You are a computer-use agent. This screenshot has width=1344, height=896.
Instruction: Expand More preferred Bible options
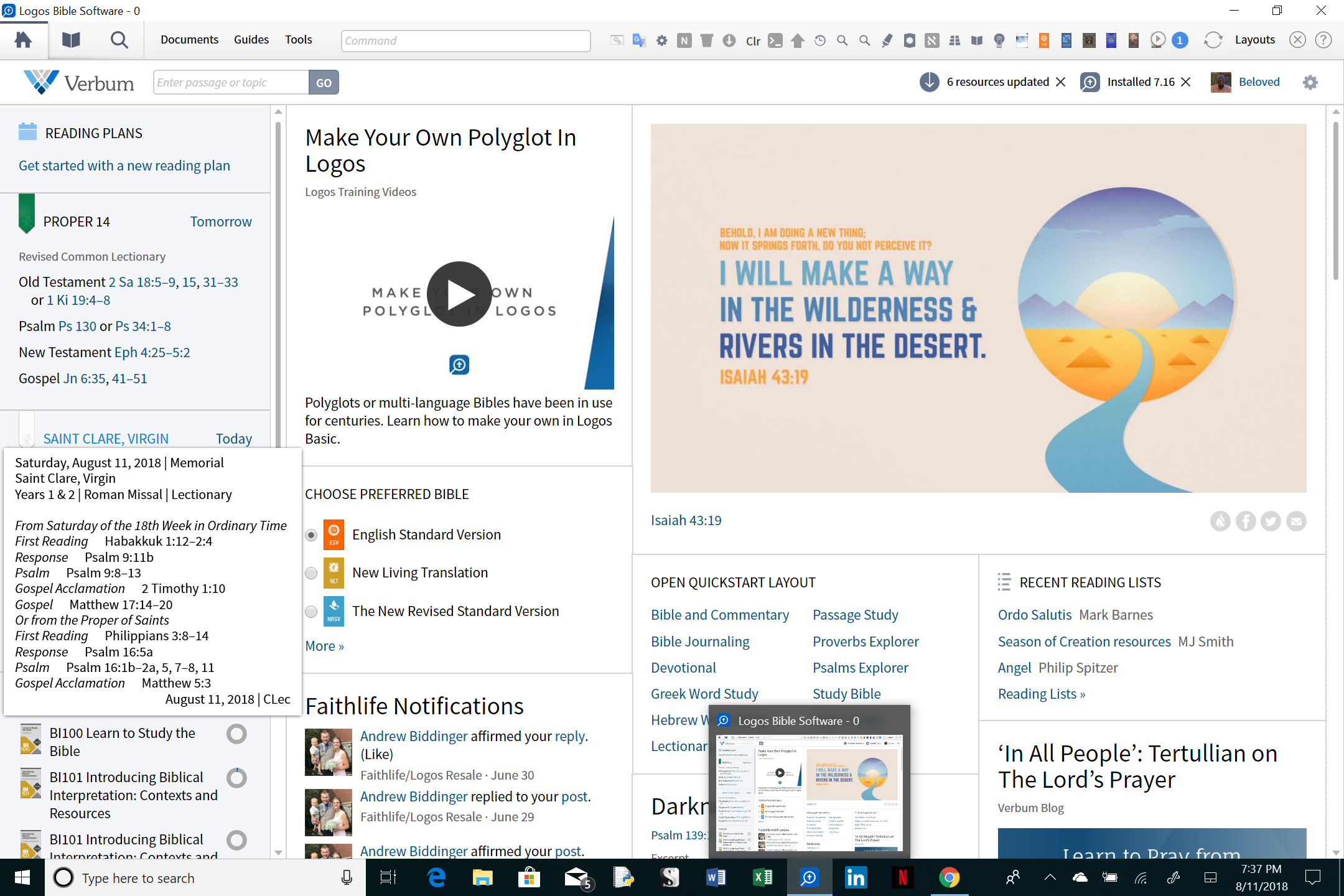tap(324, 646)
